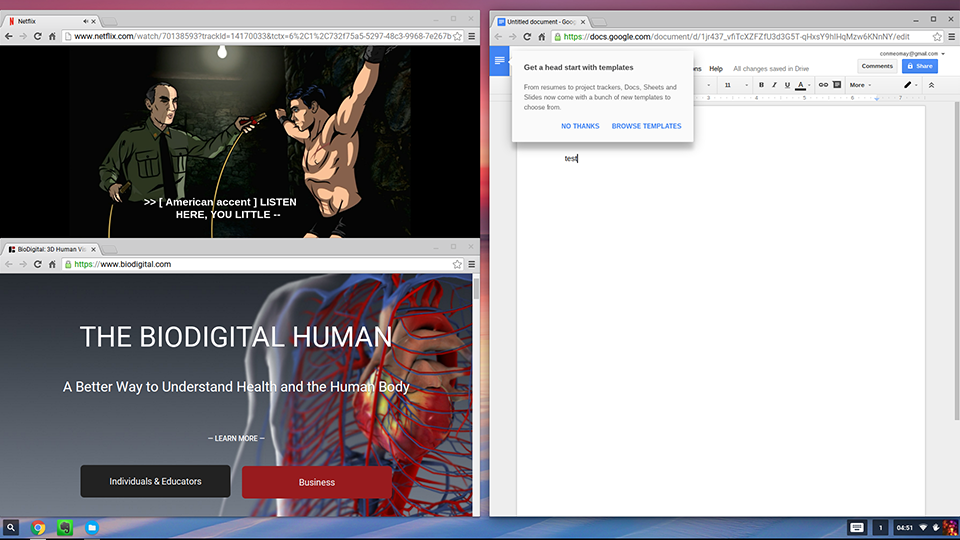This screenshot has height=540, width=960.
Task: Go back in the Netflix window
Action: click(x=9, y=36)
